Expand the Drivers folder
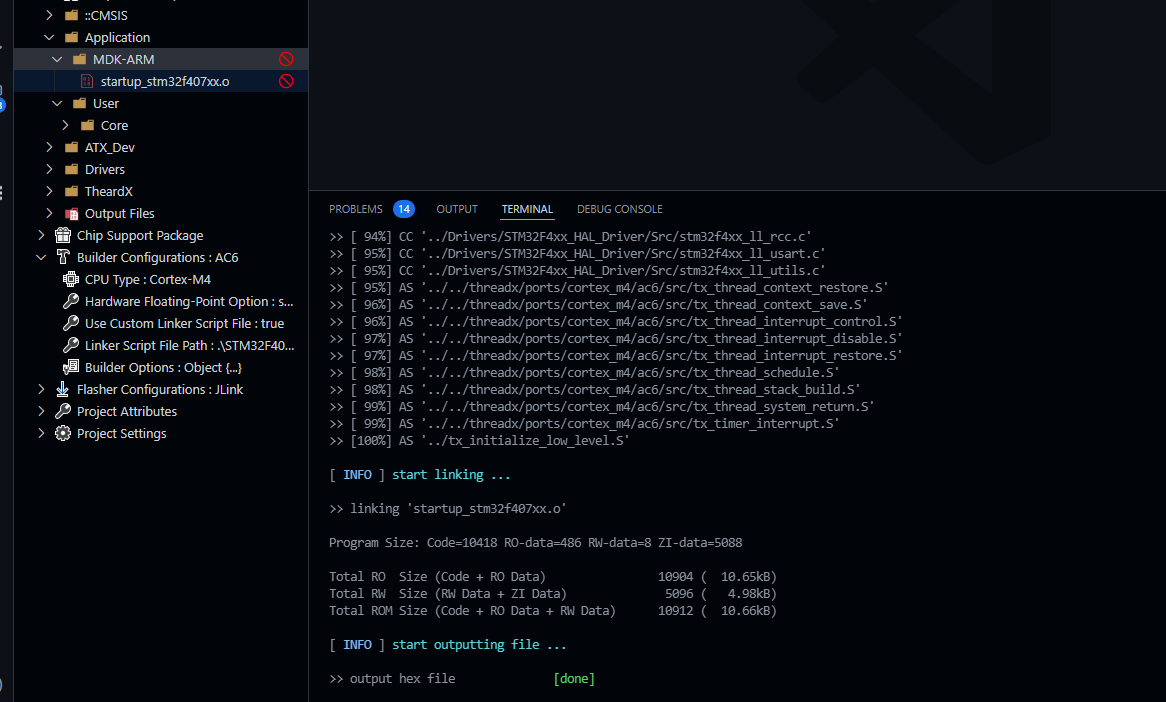1166x702 pixels. [49, 169]
